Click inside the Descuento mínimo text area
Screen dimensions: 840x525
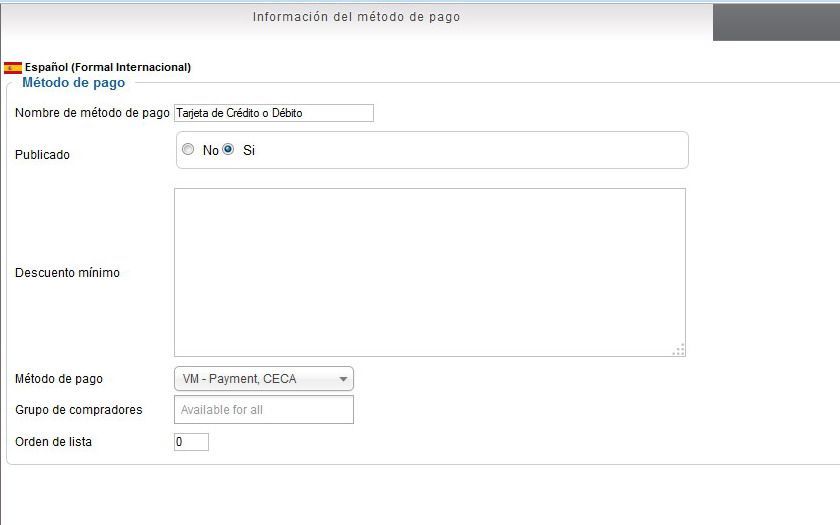pos(430,272)
